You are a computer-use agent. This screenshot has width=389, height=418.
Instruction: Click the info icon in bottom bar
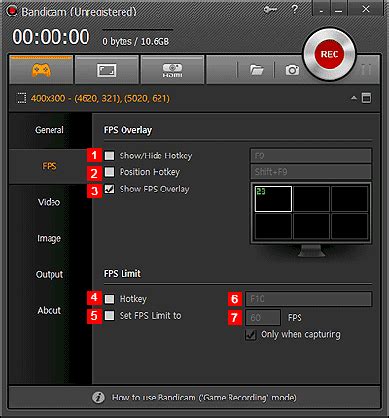point(98,397)
